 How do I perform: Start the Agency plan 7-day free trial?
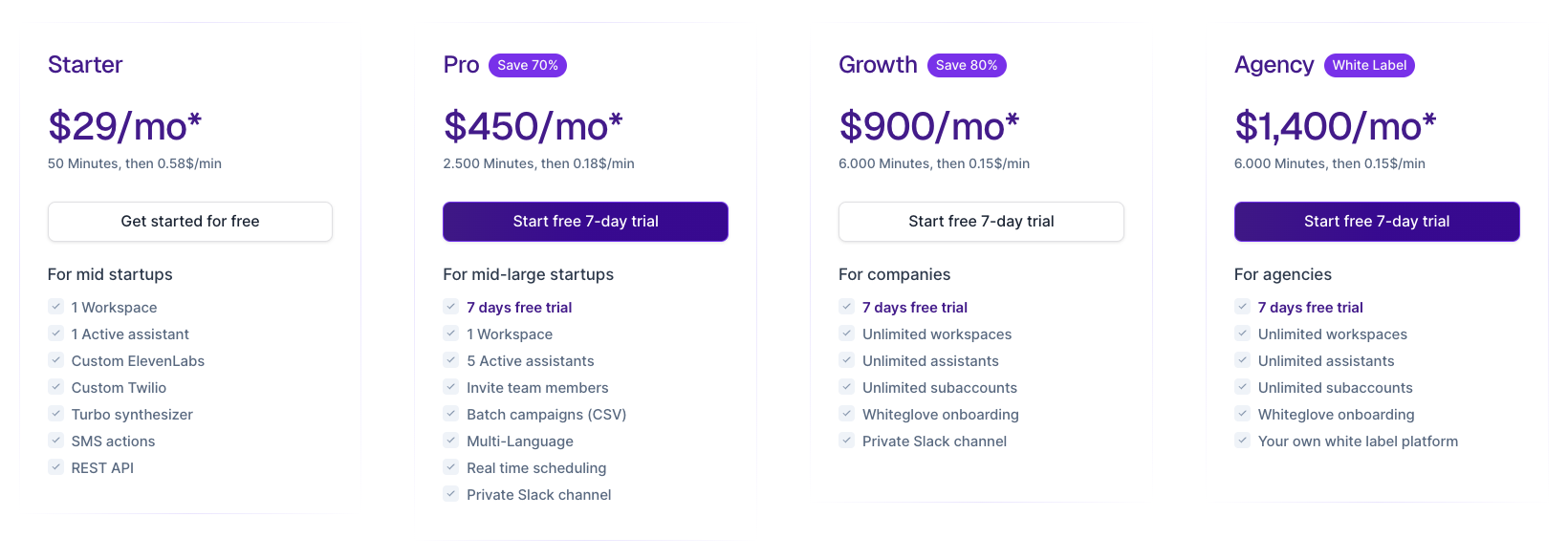click(x=1377, y=222)
